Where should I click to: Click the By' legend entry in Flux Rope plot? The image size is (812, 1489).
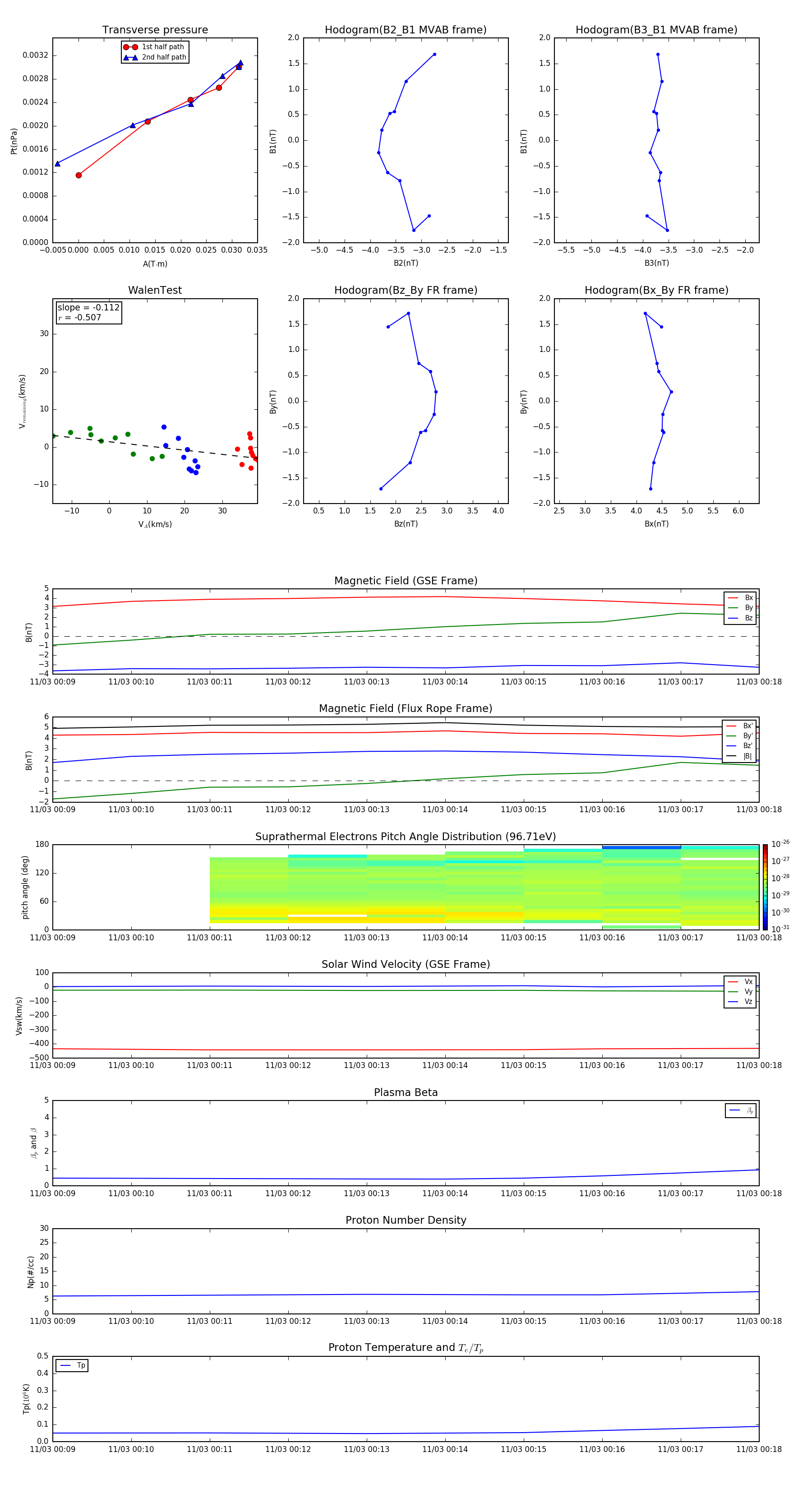[739, 736]
